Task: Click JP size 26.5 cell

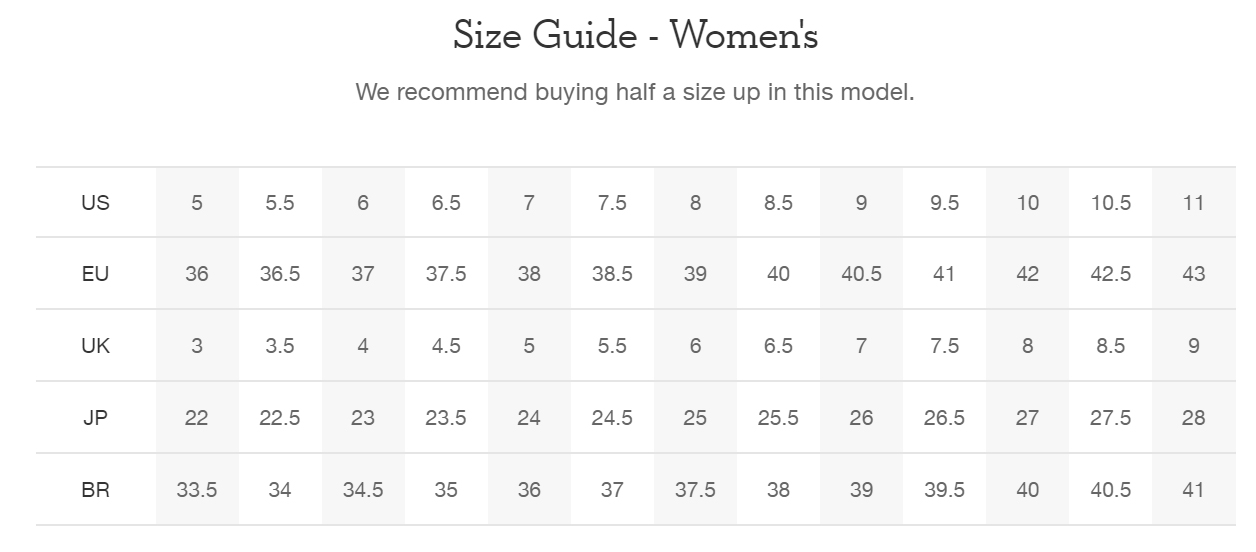Action: click(944, 418)
